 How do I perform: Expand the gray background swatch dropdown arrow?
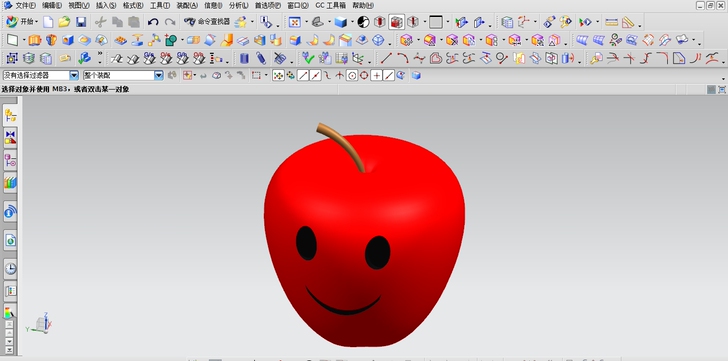(448, 22)
